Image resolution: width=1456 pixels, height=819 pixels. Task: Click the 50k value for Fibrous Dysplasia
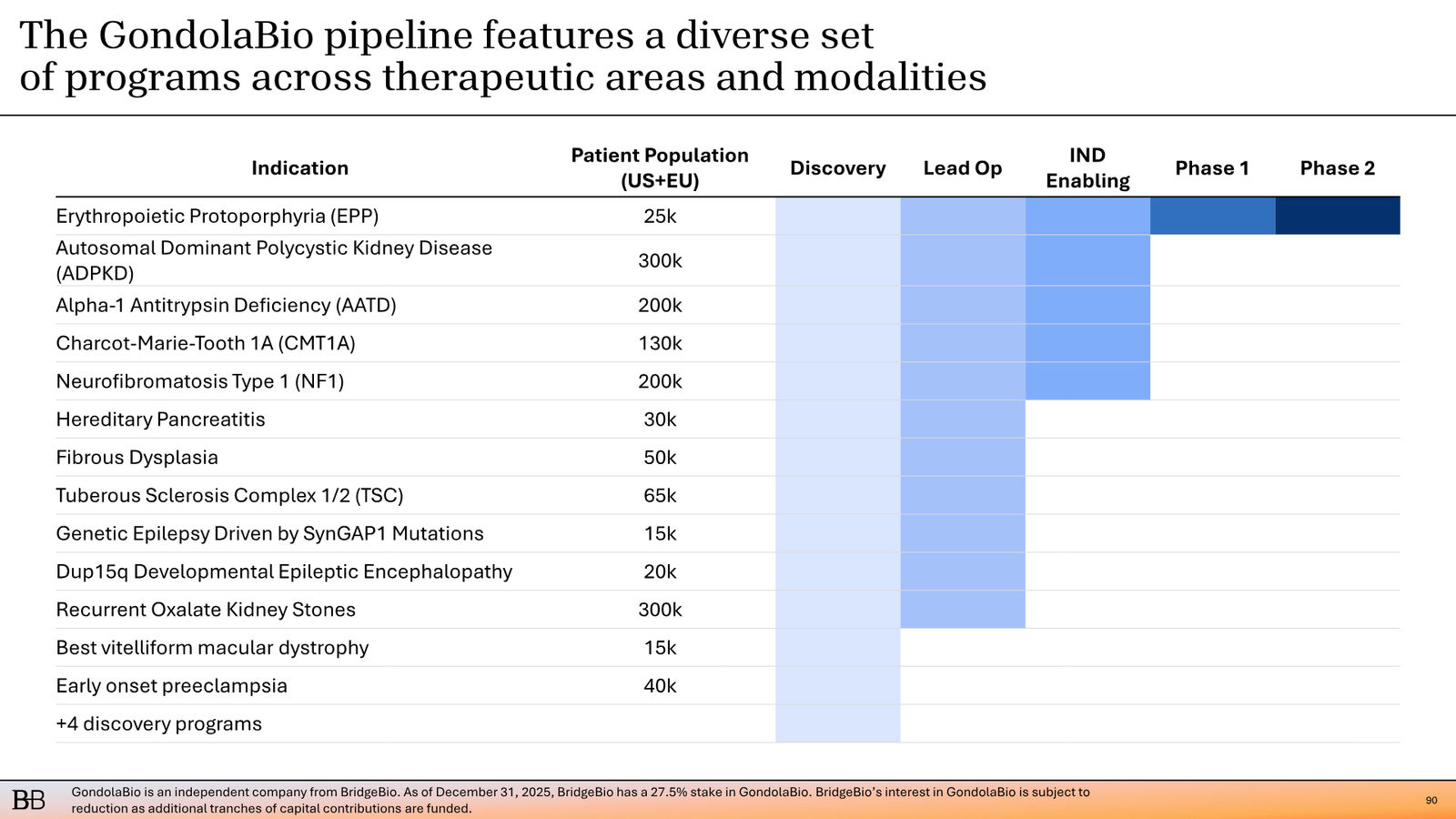[x=660, y=458]
